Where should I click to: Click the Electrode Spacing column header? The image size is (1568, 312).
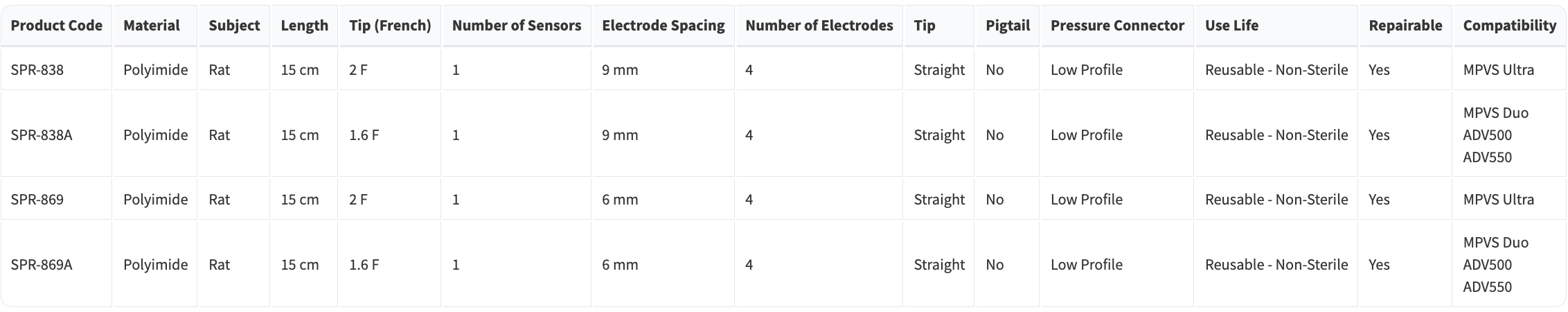[663, 26]
